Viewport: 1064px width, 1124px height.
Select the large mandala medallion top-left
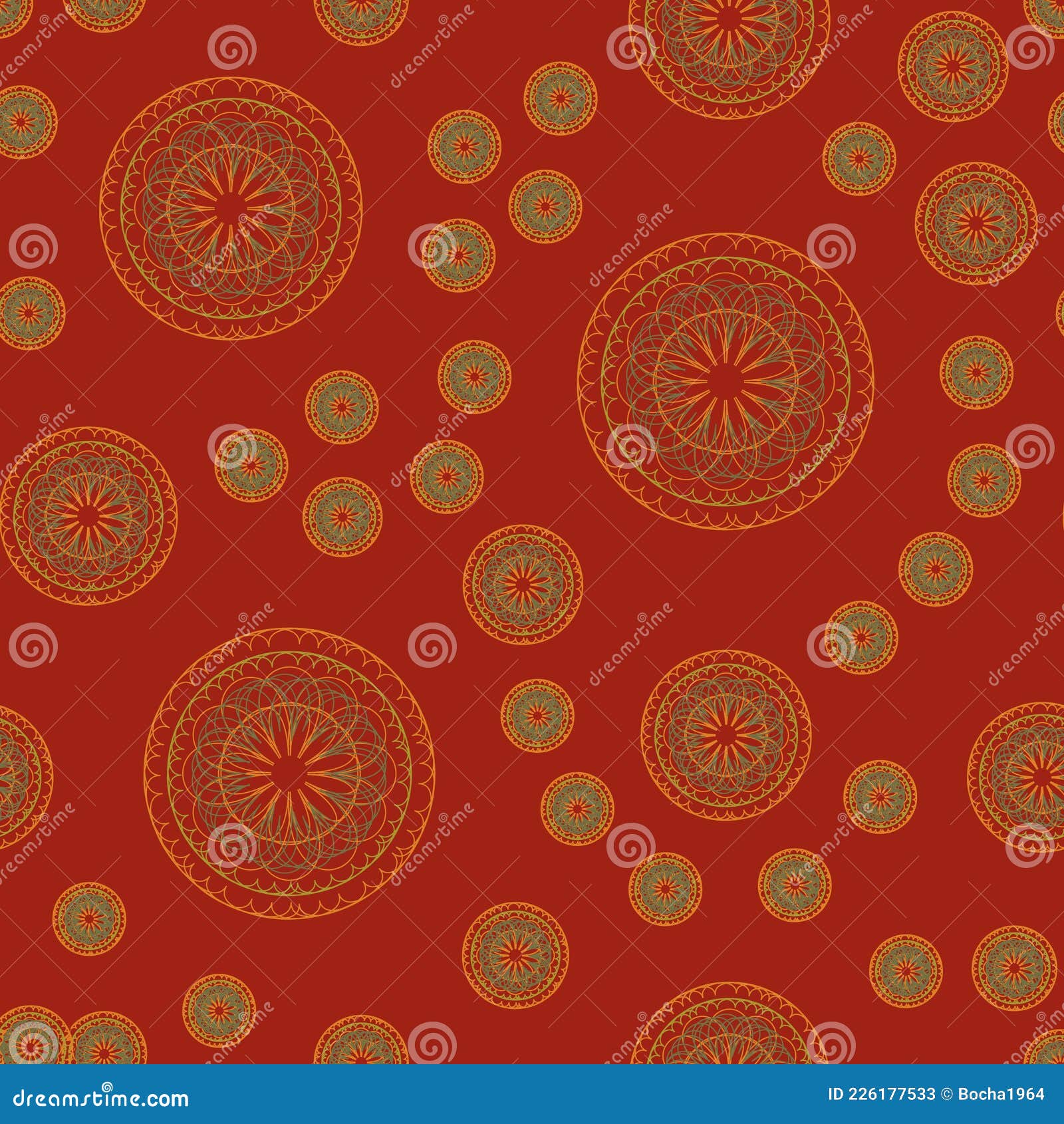point(229,206)
